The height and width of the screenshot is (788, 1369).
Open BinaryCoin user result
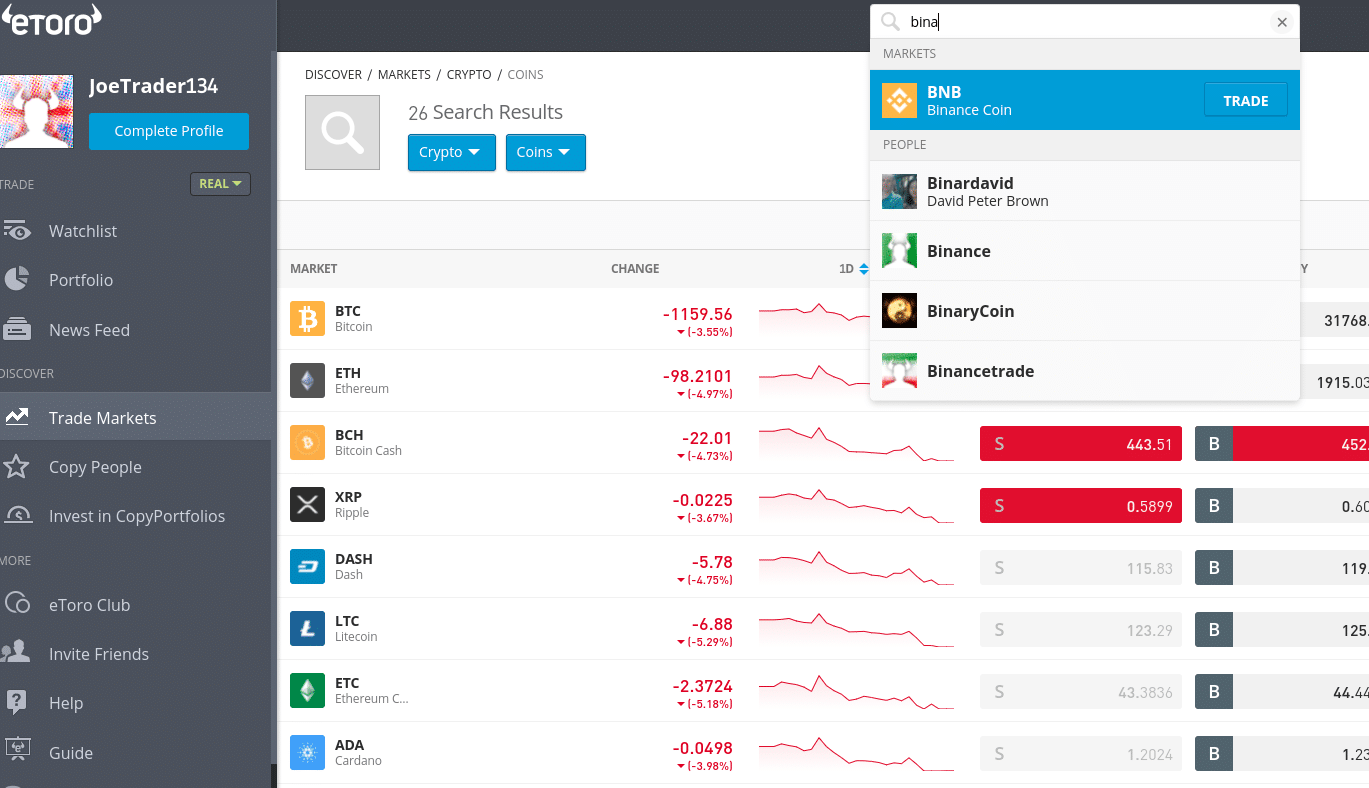tap(1085, 311)
